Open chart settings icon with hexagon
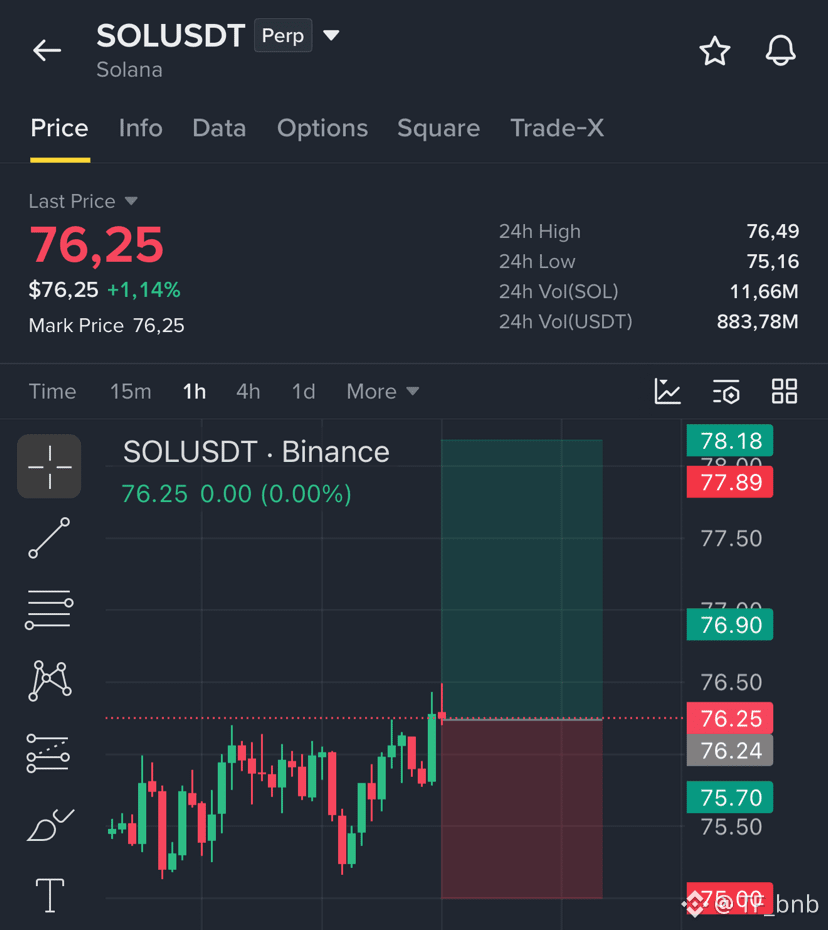 pyautogui.click(x=726, y=391)
